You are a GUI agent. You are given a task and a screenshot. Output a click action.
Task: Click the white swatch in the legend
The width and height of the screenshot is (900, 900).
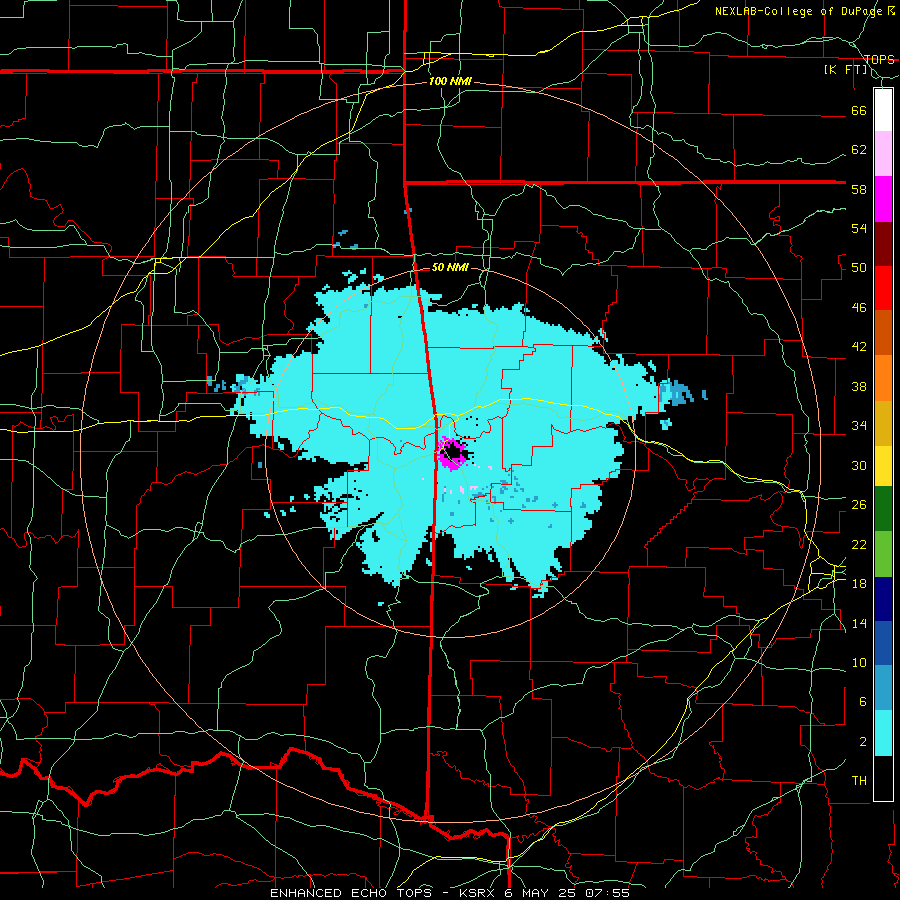pyautogui.click(x=883, y=110)
